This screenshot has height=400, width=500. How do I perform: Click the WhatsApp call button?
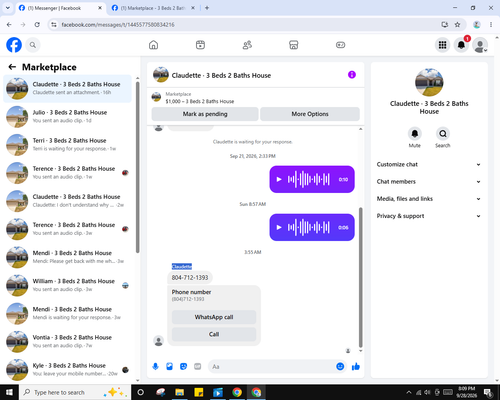[x=214, y=317]
